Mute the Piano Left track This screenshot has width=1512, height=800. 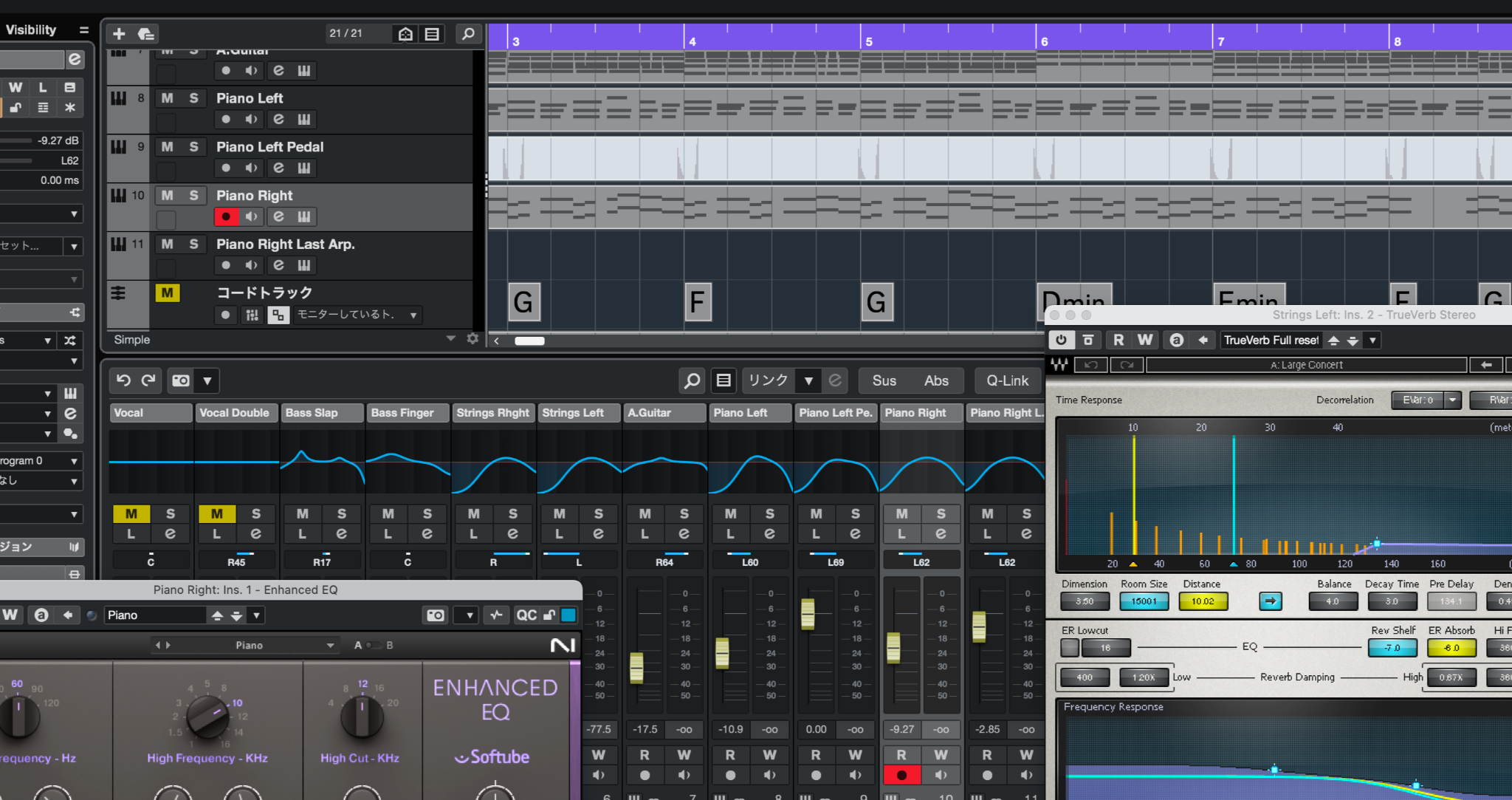click(x=168, y=98)
